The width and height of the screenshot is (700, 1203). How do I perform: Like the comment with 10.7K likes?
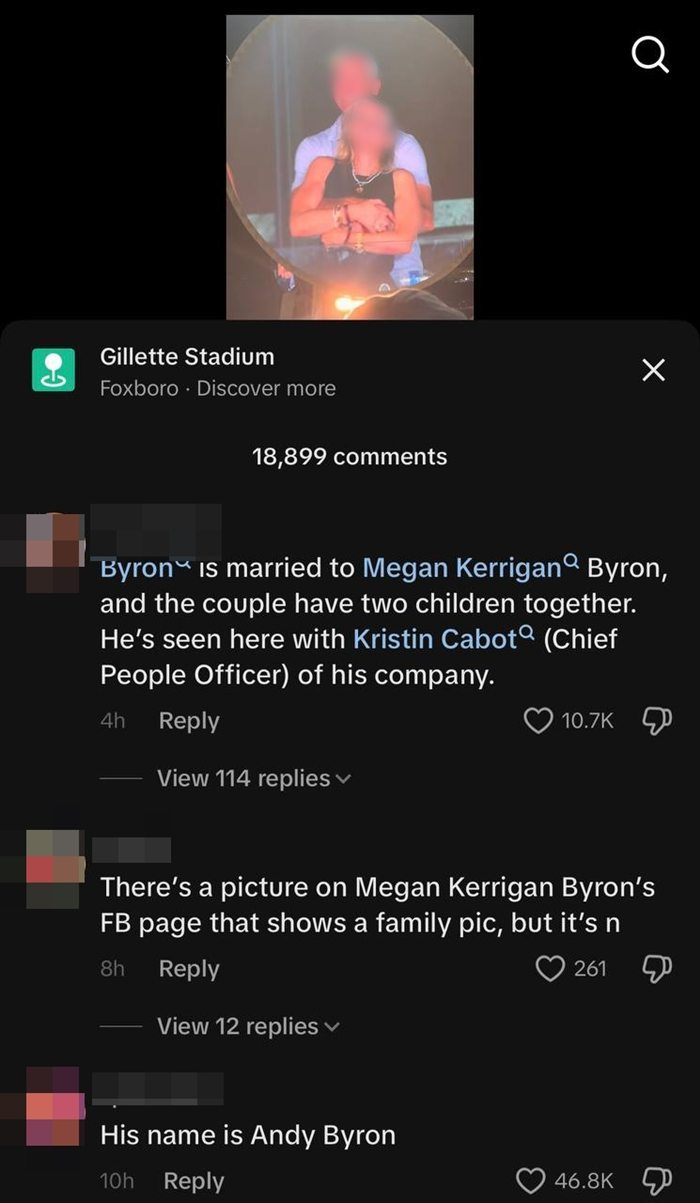539,720
